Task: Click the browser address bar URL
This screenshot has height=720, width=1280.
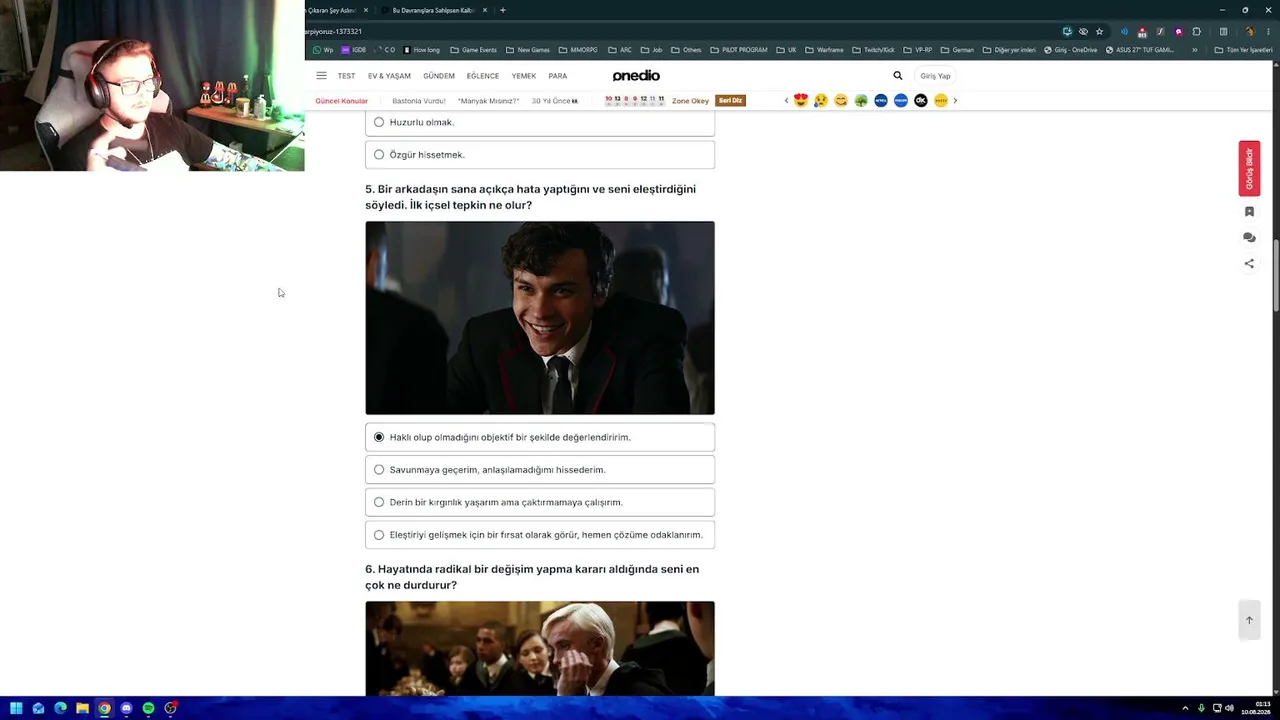Action: pos(334,31)
